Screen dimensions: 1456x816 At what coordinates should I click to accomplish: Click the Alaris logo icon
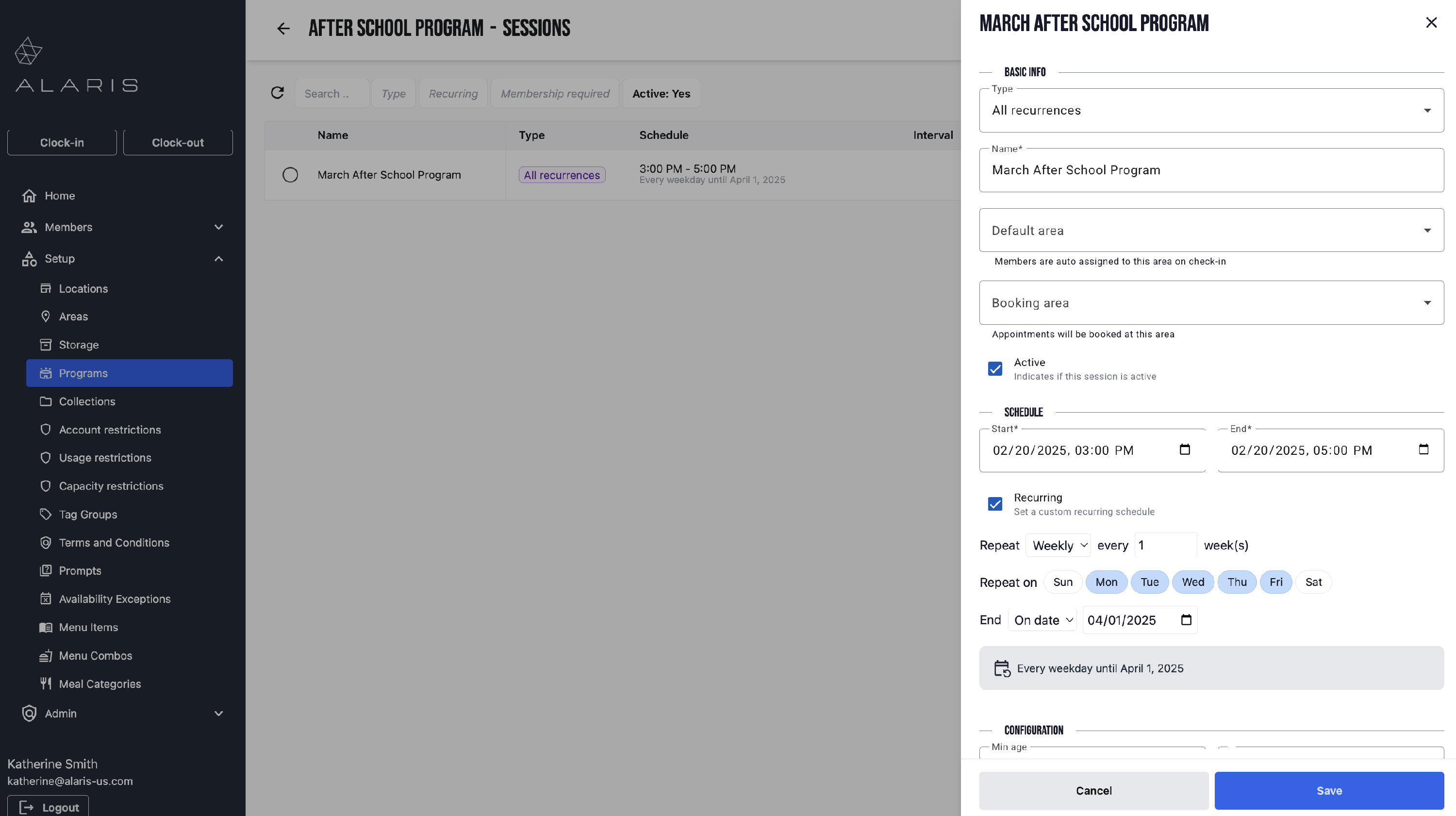click(x=28, y=51)
